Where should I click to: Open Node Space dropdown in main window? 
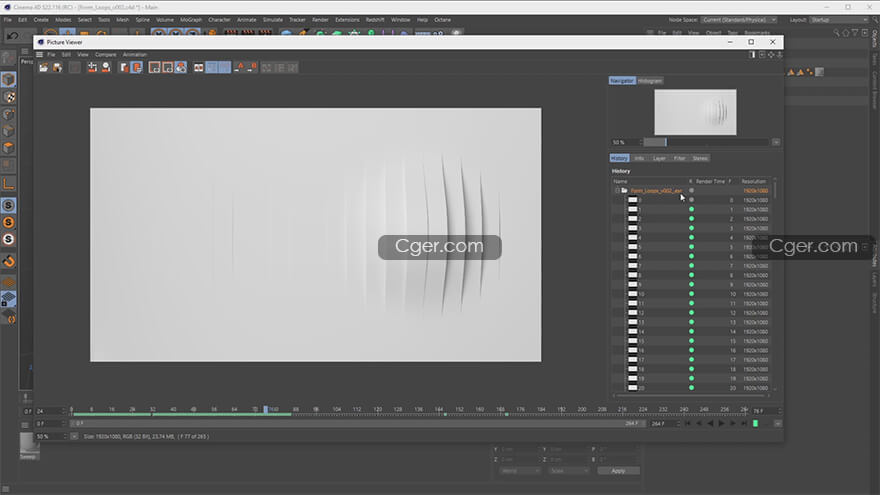click(740, 20)
